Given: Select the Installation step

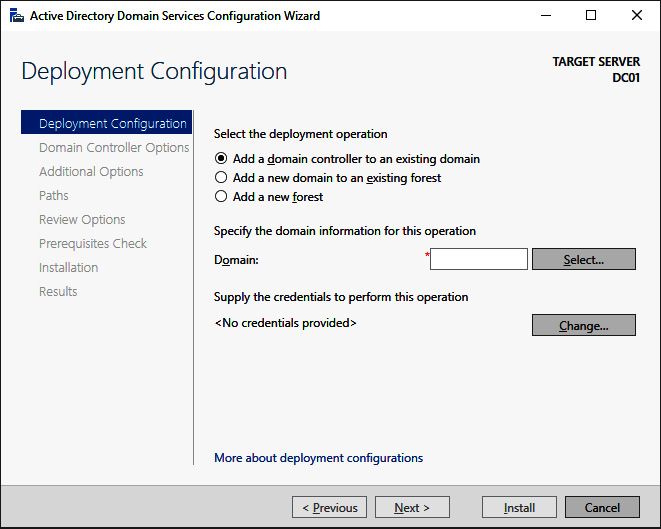Looking at the screenshot, I should (x=68, y=268).
